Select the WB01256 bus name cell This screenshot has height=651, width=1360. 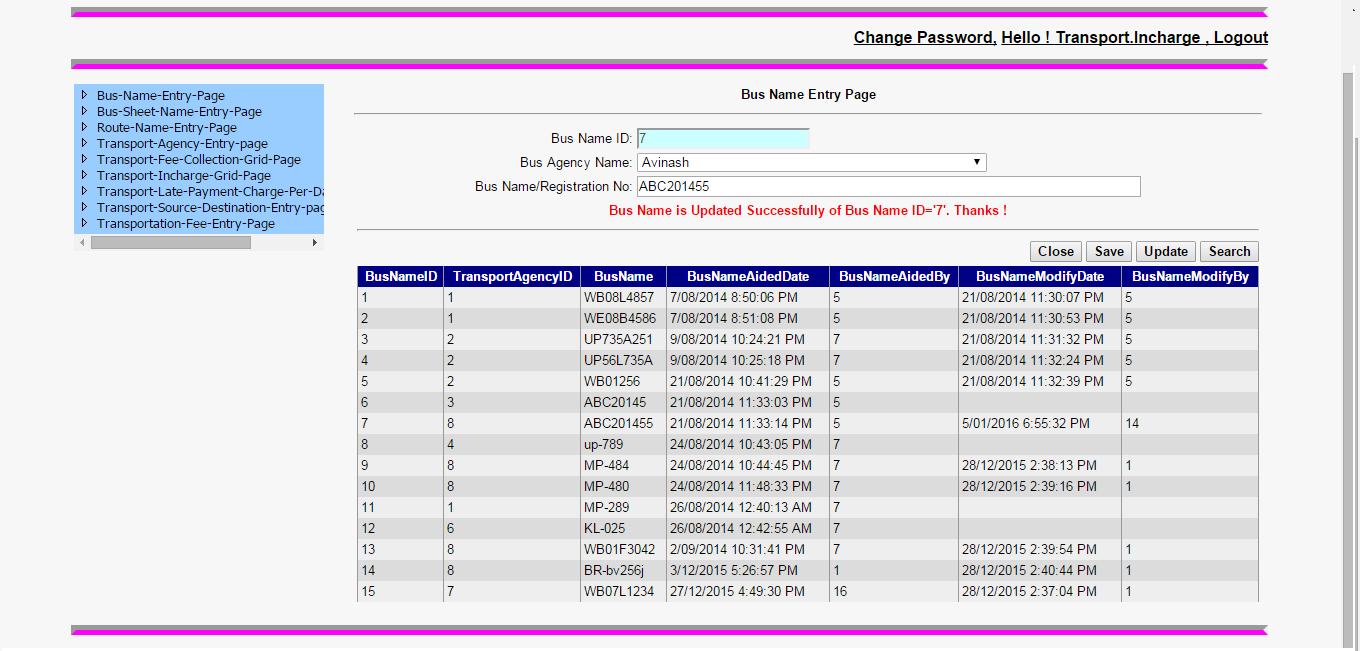[623, 382]
